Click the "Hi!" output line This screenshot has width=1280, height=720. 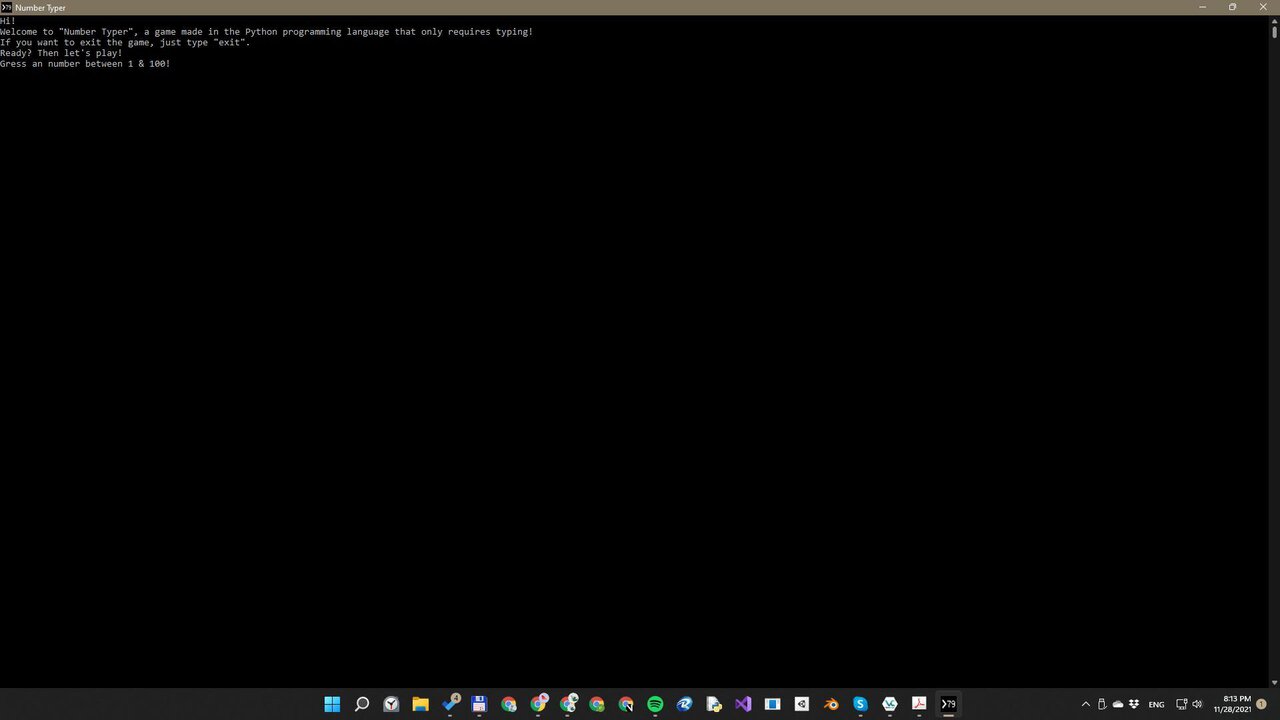(8, 21)
